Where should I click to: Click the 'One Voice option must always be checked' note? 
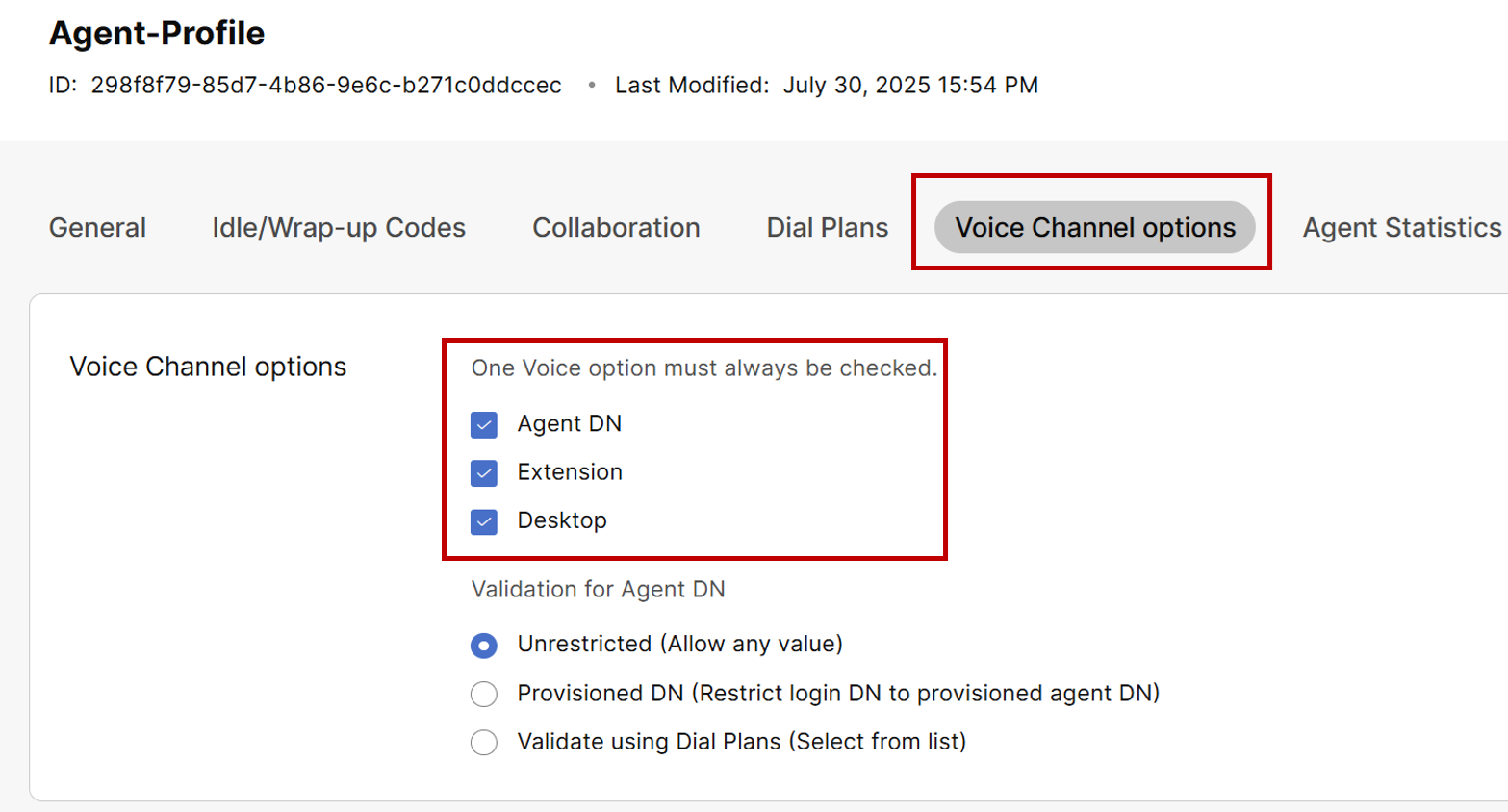point(703,368)
